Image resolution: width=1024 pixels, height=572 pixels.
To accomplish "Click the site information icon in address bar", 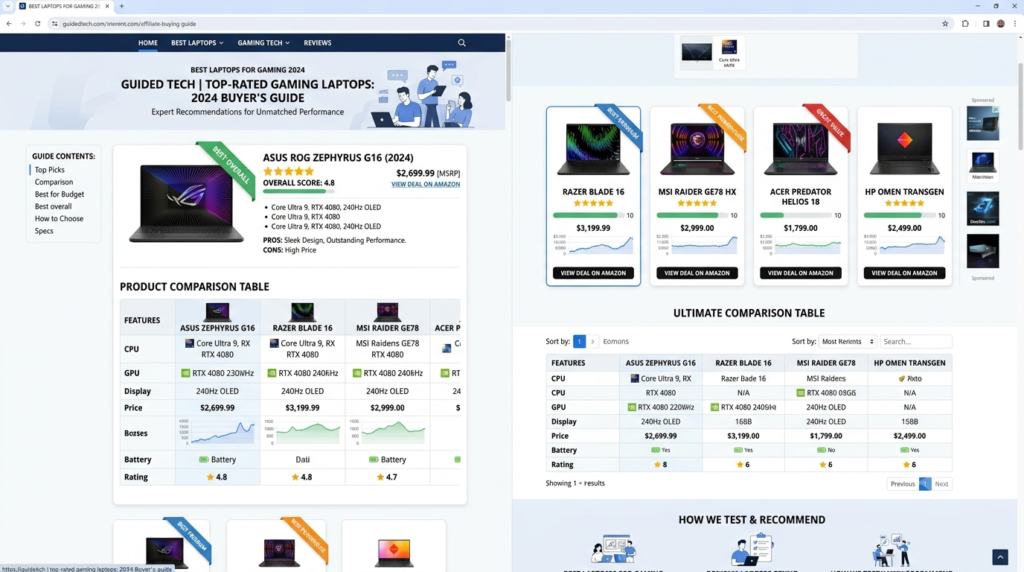I will click(x=55, y=24).
